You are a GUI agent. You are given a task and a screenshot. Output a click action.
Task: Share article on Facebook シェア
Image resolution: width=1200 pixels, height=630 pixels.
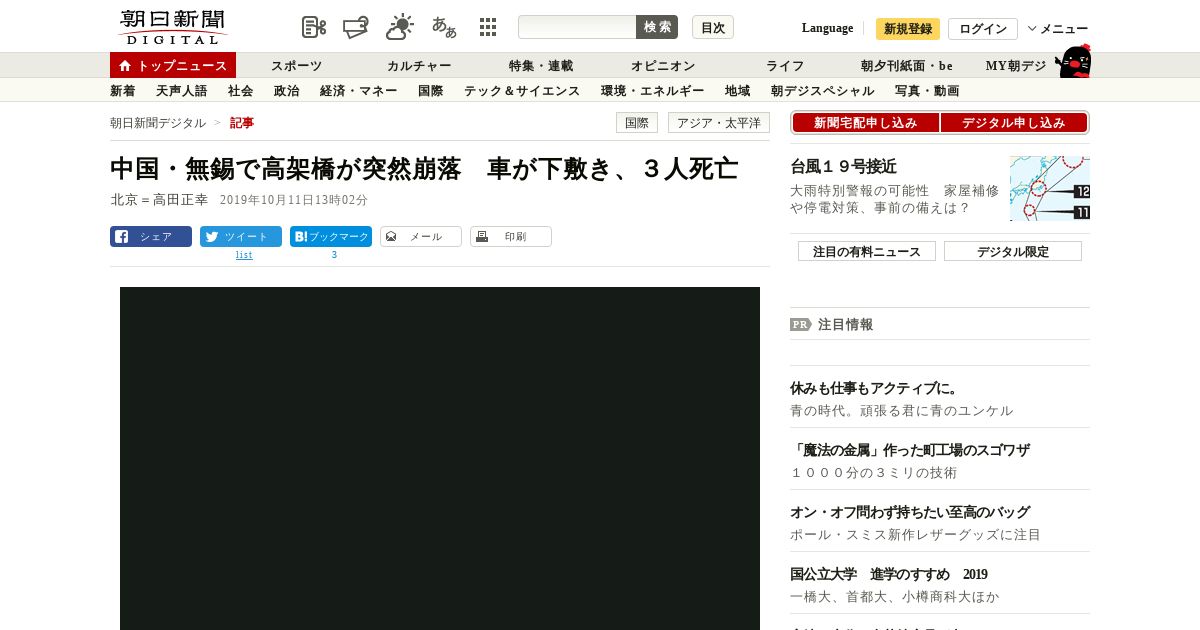coord(151,237)
